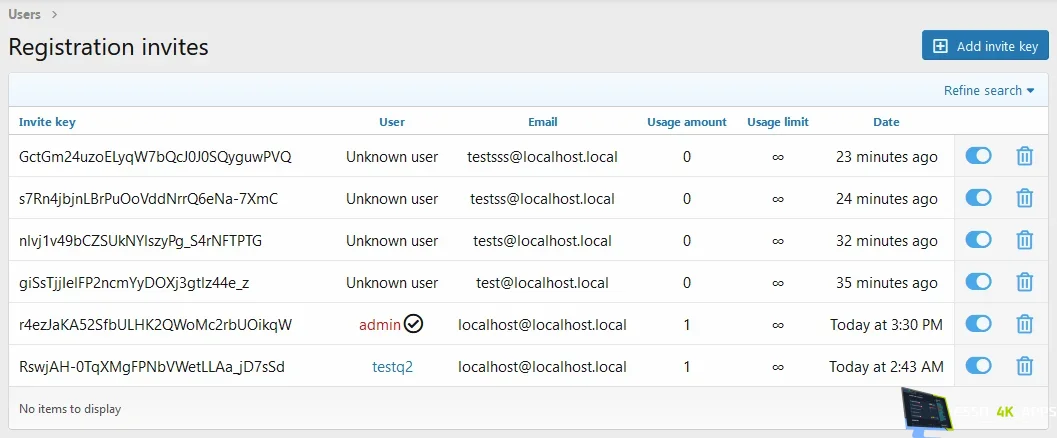Sort table by User column
This screenshot has width=1057, height=438.
pyautogui.click(x=392, y=122)
